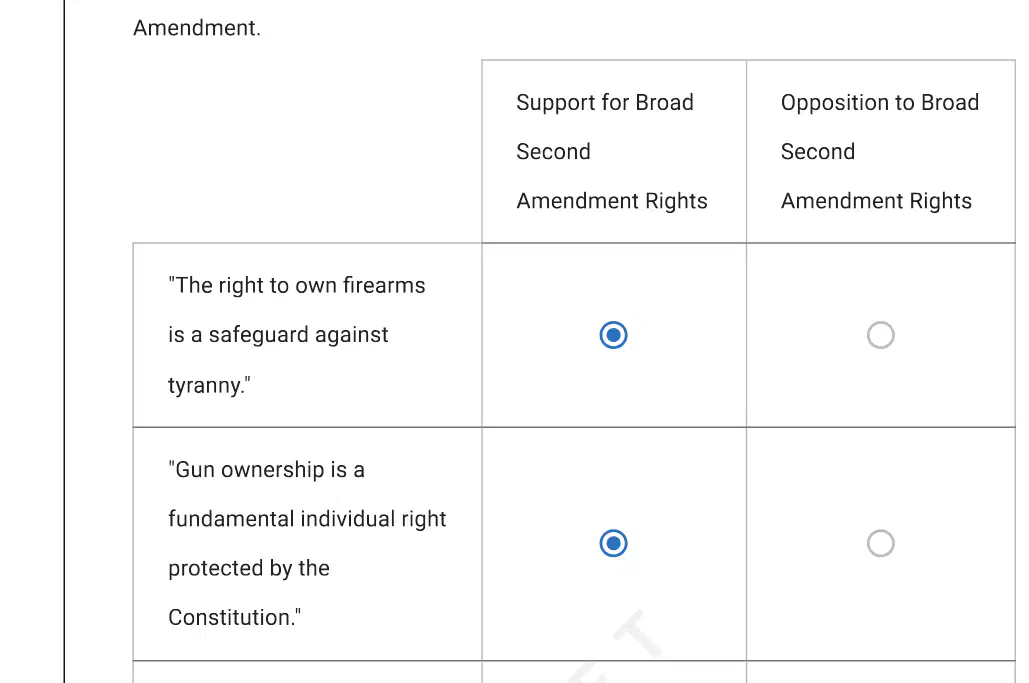Viewport: 1029px width, 683px height.
Task: Click the word 'tyranny.' in first row
Action: [x=209, y=384]
